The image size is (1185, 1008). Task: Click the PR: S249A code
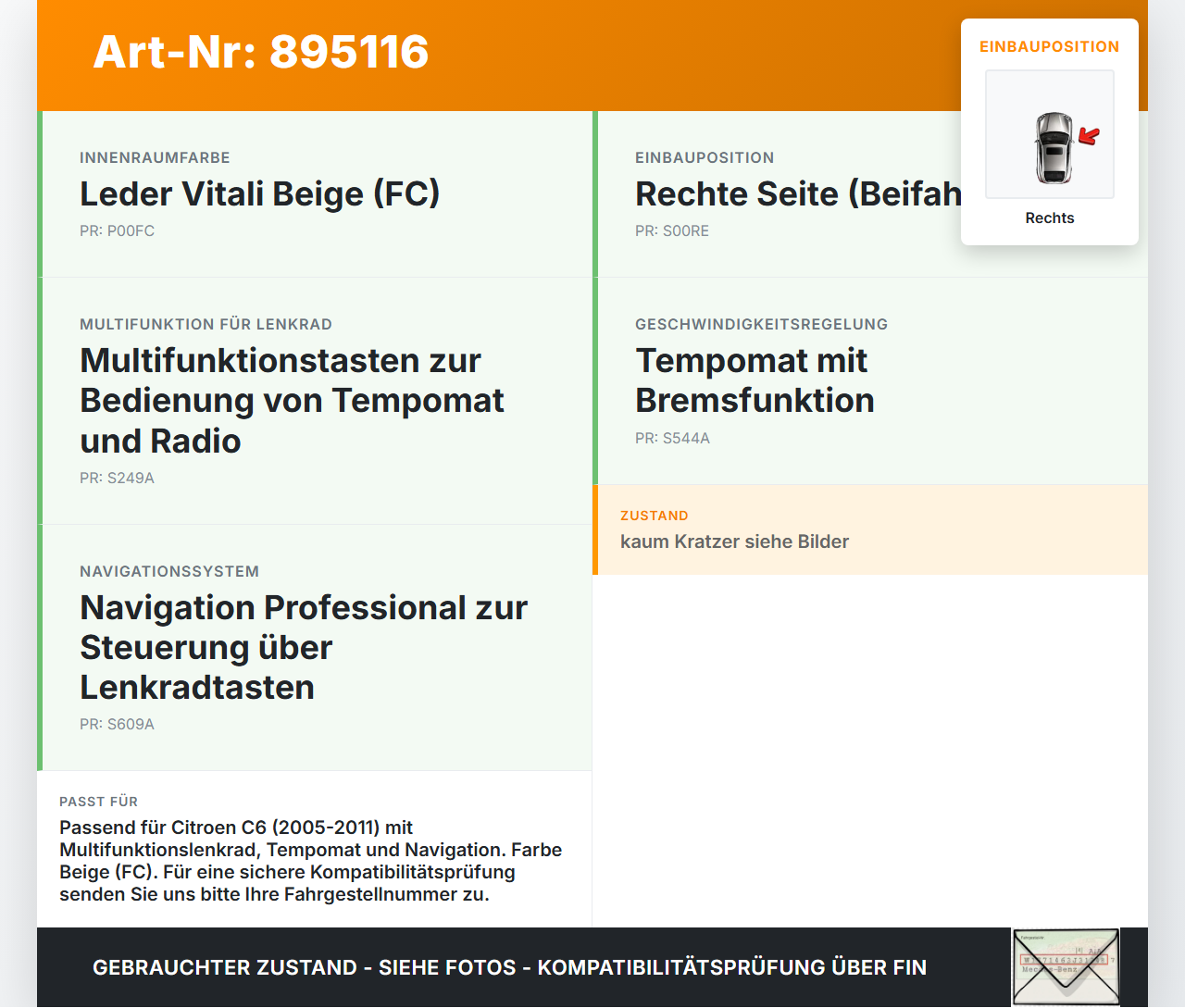tap(117, 479)
